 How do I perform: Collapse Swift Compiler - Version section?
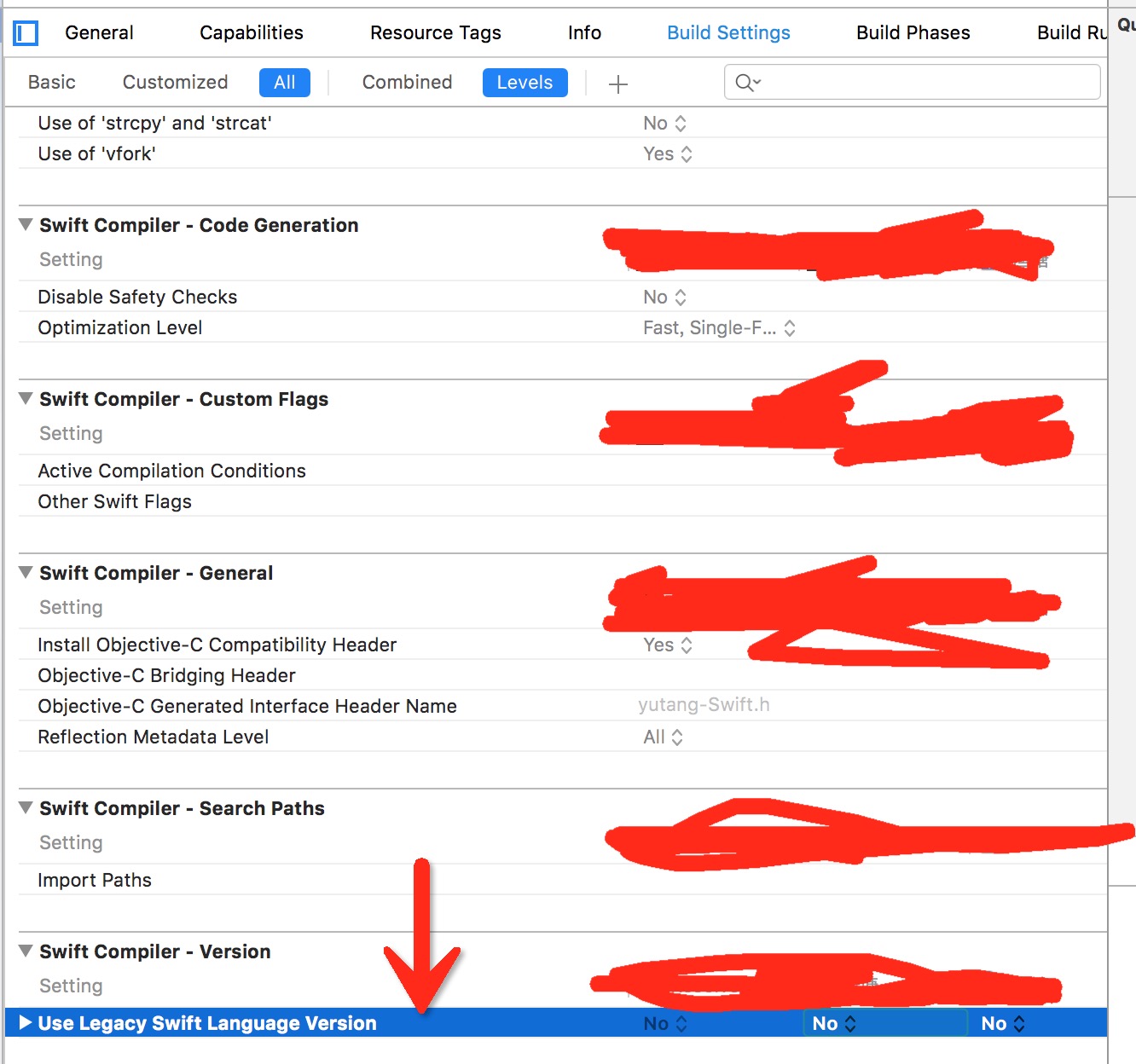tap(26, 951)
